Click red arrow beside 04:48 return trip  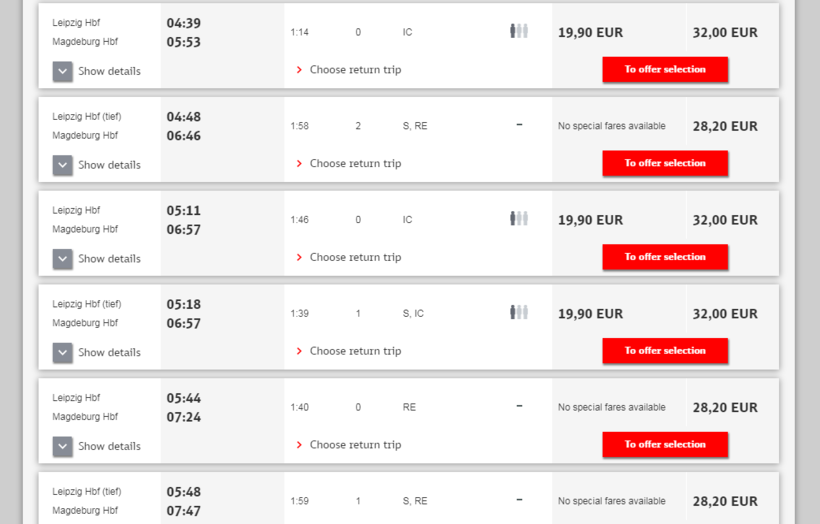(299, 164)
